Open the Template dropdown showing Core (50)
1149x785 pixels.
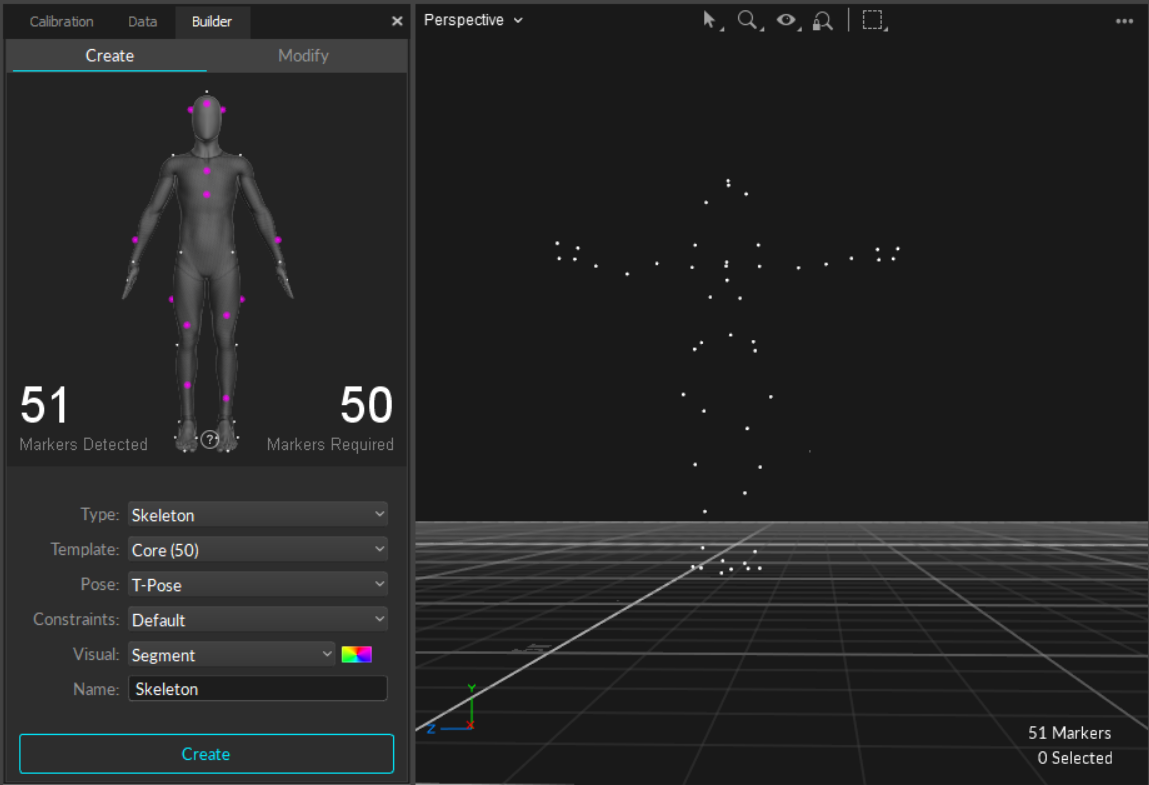(257, 549)
